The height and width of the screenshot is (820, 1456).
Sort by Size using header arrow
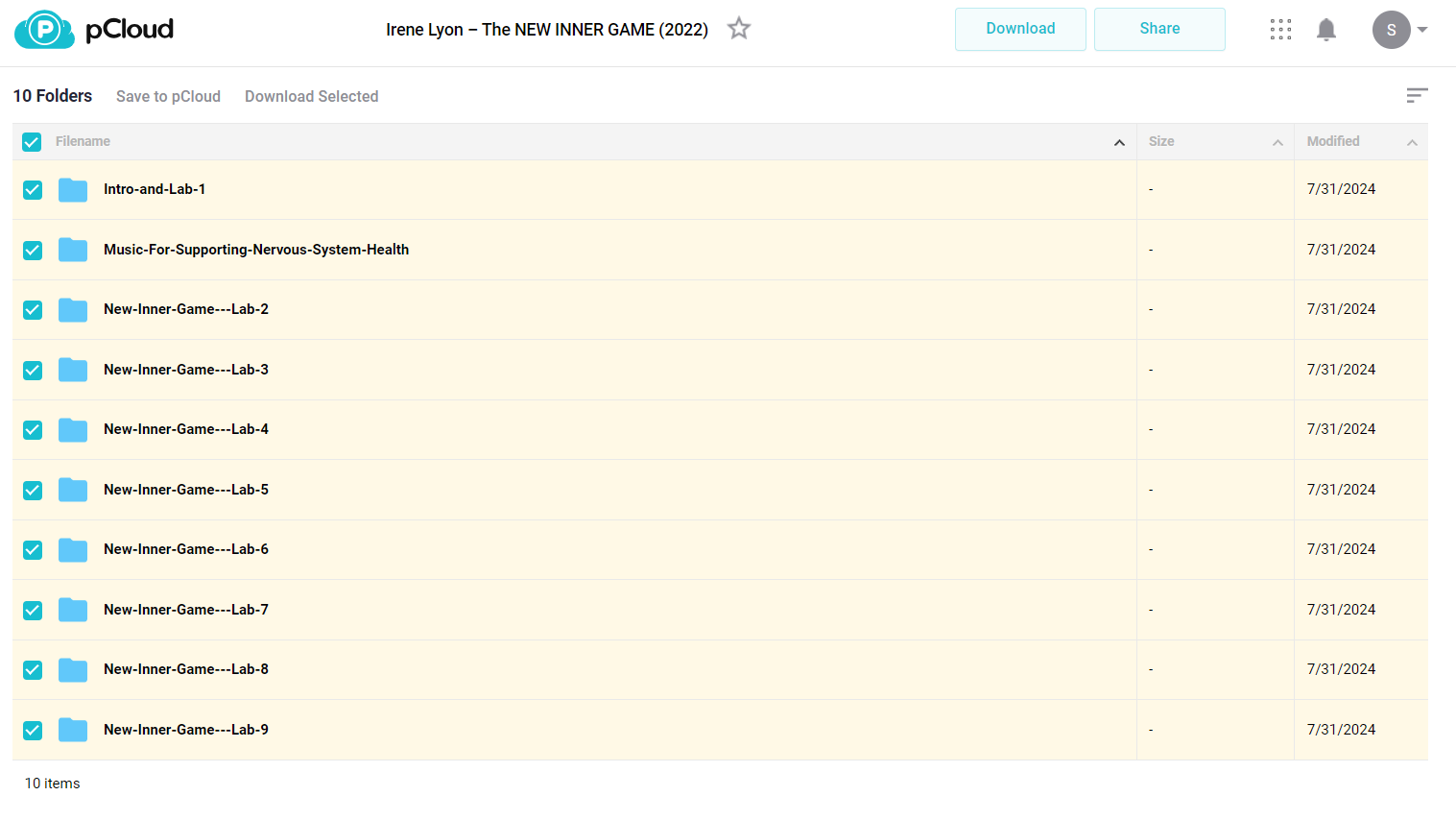(1277, 142)
